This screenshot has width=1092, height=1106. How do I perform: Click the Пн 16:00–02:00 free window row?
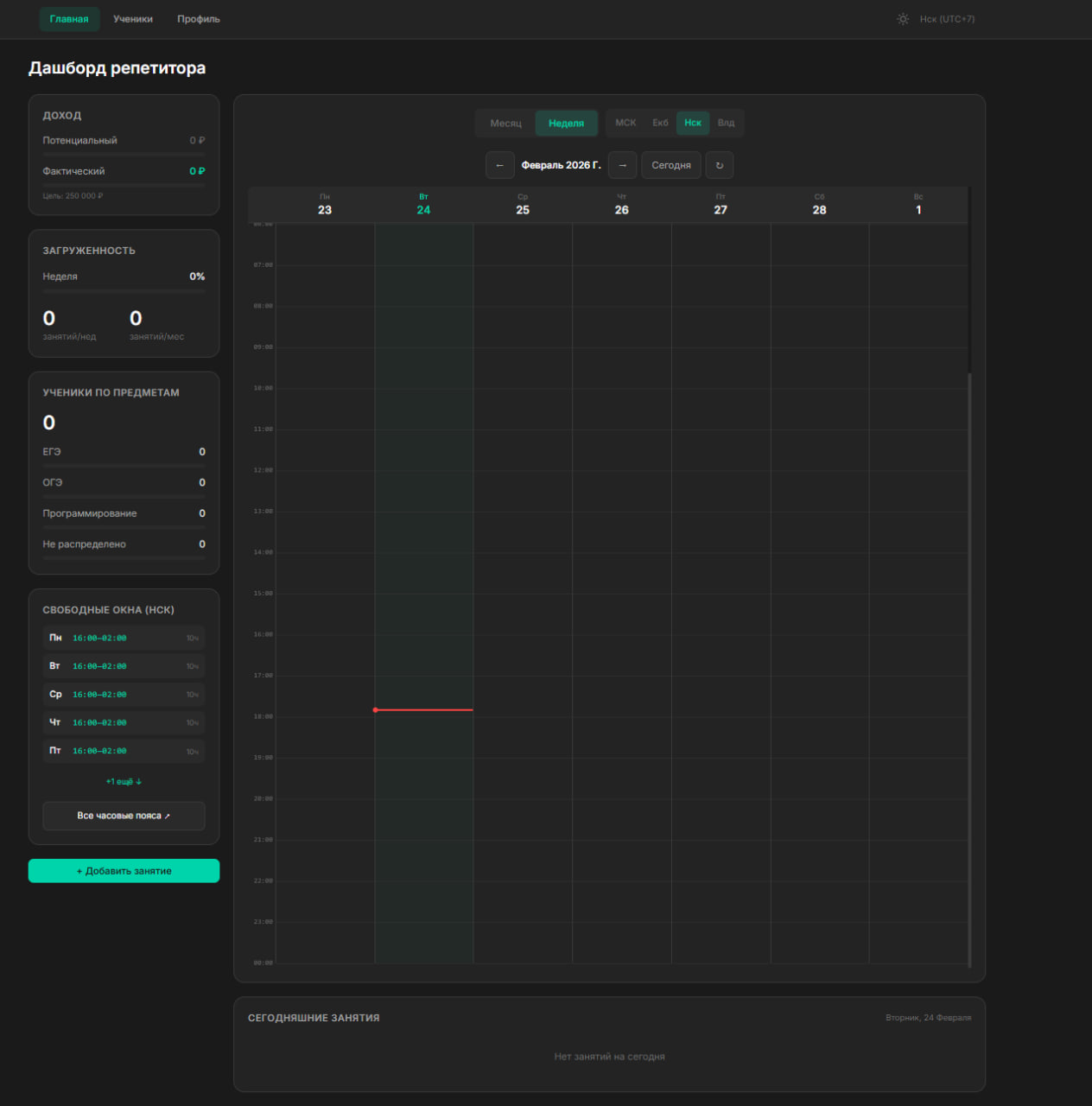[x=124, y=637]
